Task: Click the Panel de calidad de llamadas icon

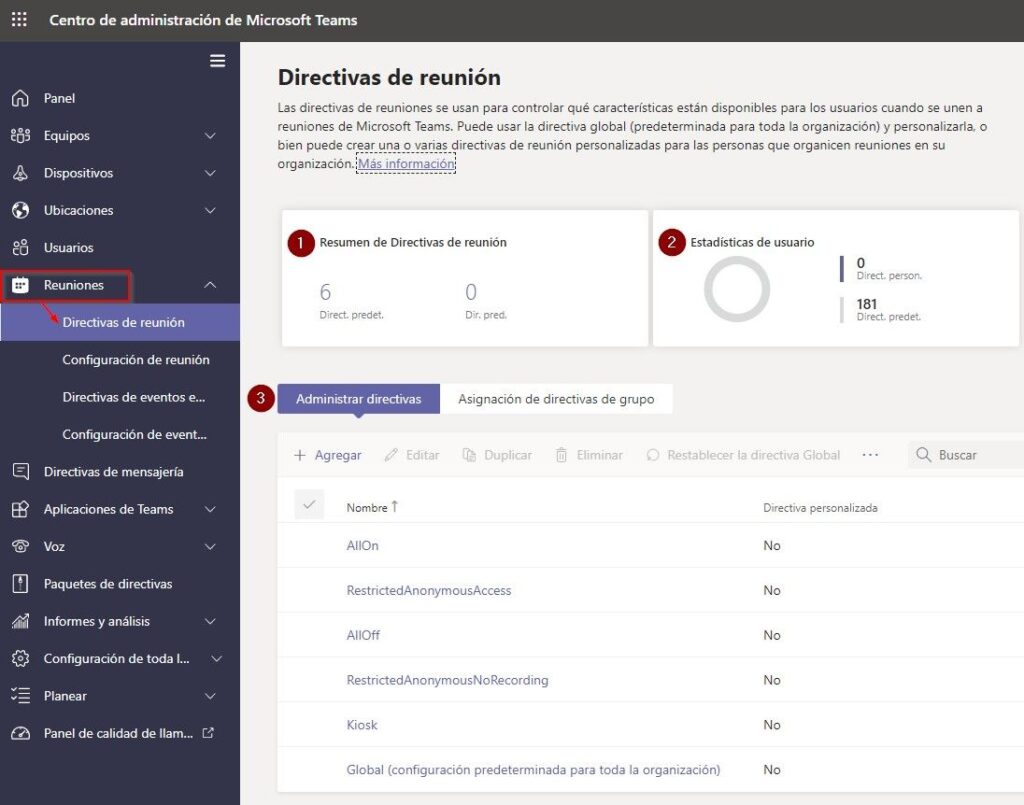Action: [x=20, y=733]
